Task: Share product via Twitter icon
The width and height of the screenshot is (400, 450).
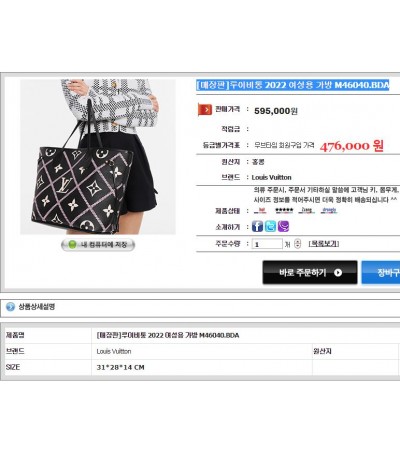Action: (x=270, y=227)
